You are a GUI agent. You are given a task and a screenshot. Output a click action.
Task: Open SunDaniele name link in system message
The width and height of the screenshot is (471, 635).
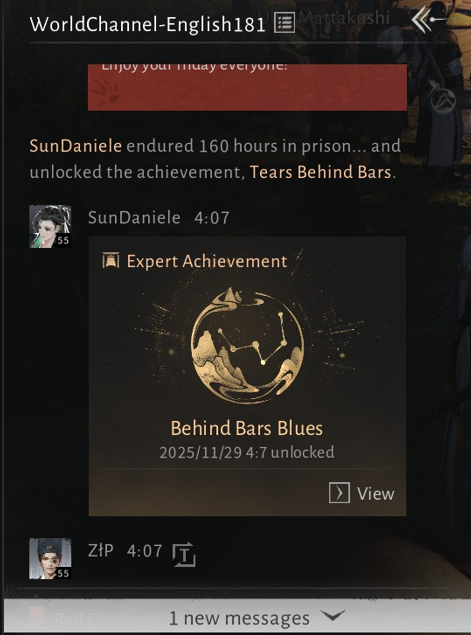tap(76, 146)
